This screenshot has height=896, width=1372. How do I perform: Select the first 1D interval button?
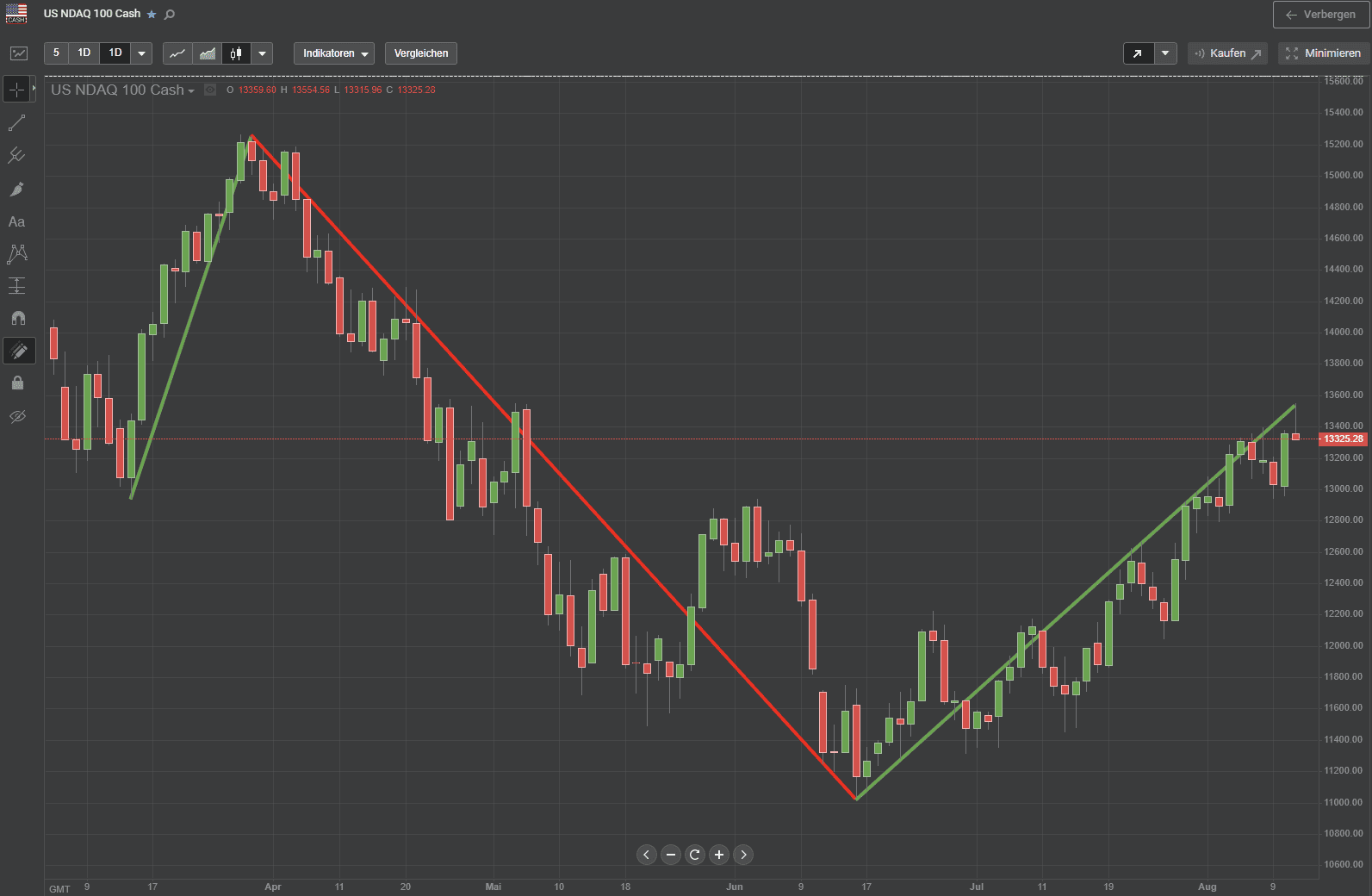[84, 53]
